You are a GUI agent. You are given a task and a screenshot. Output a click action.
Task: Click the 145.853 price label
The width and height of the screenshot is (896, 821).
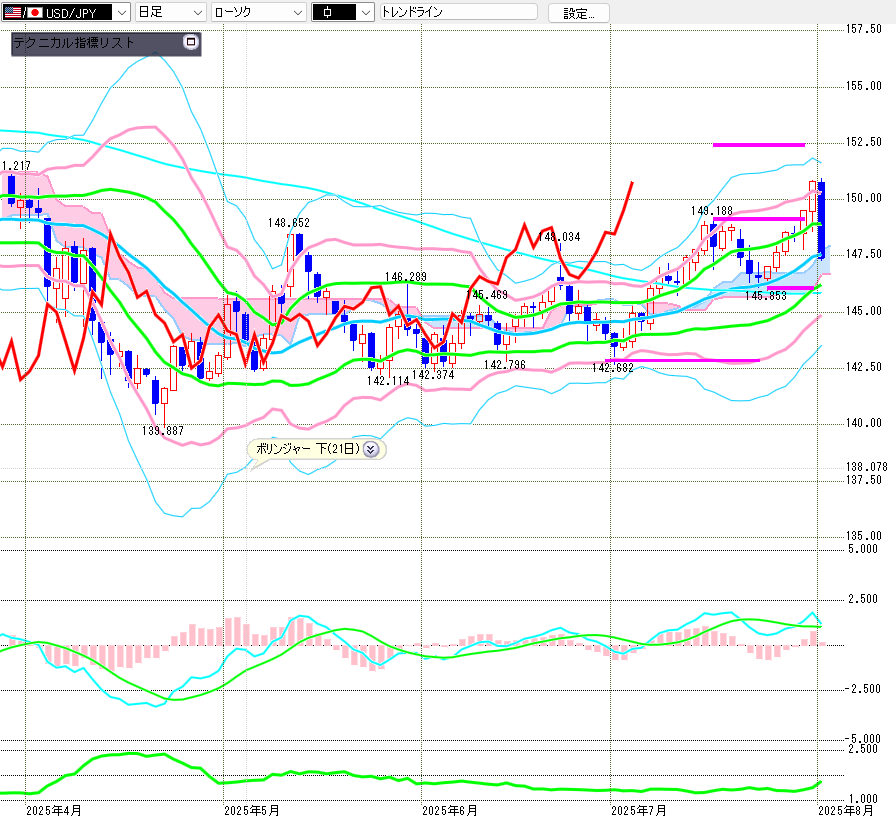766,296
